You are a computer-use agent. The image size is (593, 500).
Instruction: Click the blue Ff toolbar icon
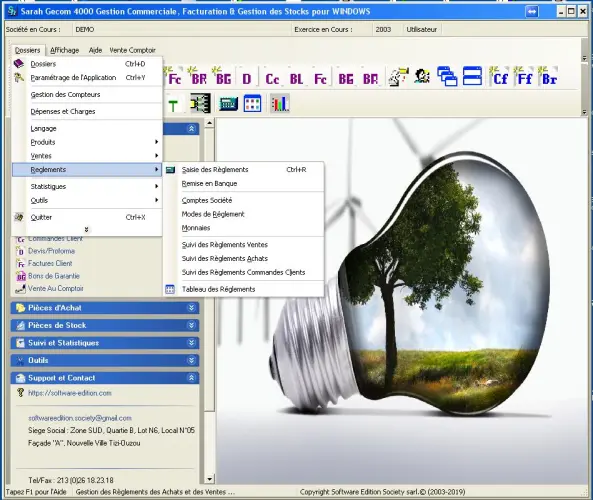click(525, 78)
